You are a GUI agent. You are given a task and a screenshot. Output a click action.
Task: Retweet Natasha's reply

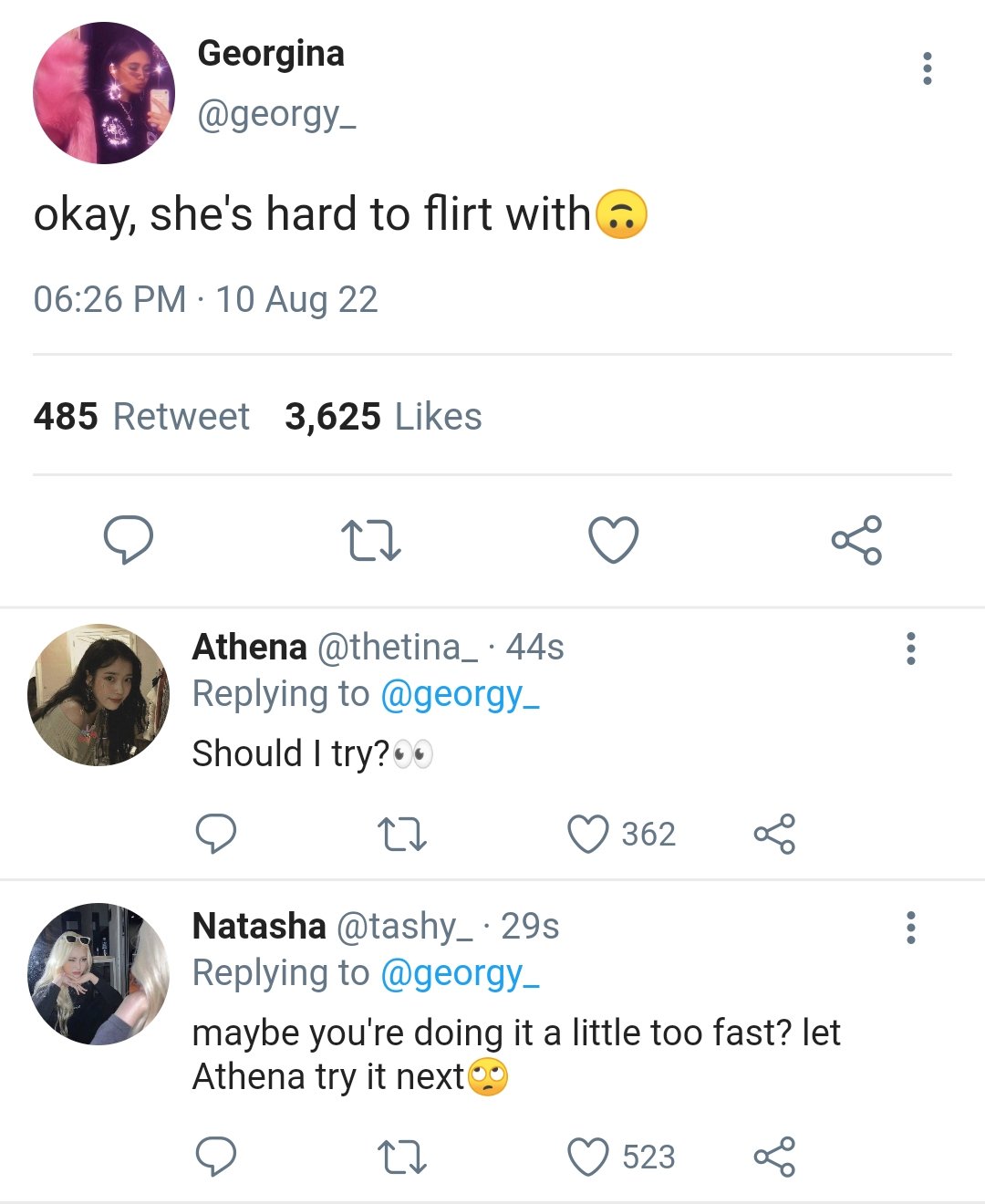pyautogui.click(x=402, y=1157)
